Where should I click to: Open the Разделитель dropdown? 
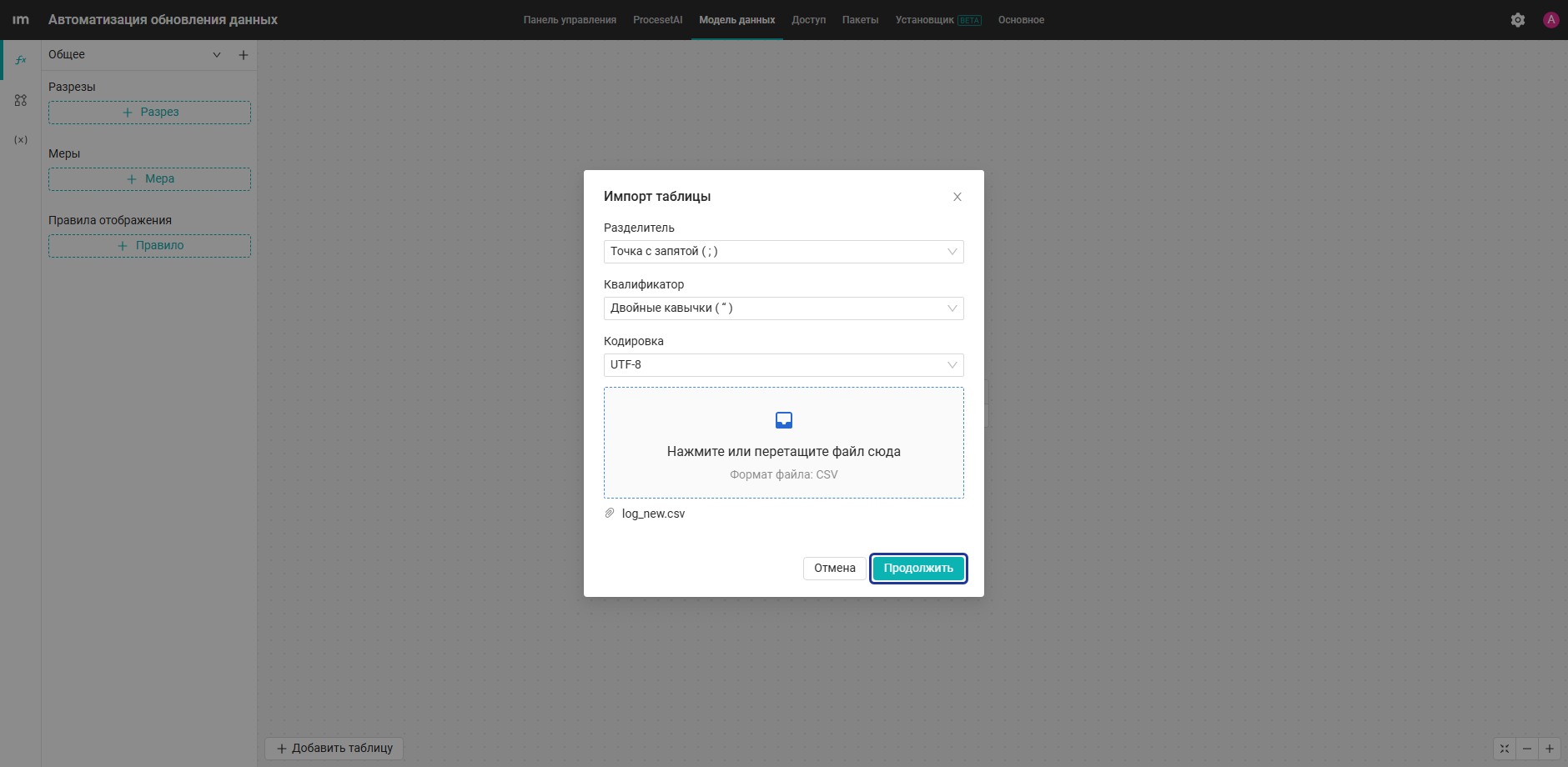tap(784, 252)
